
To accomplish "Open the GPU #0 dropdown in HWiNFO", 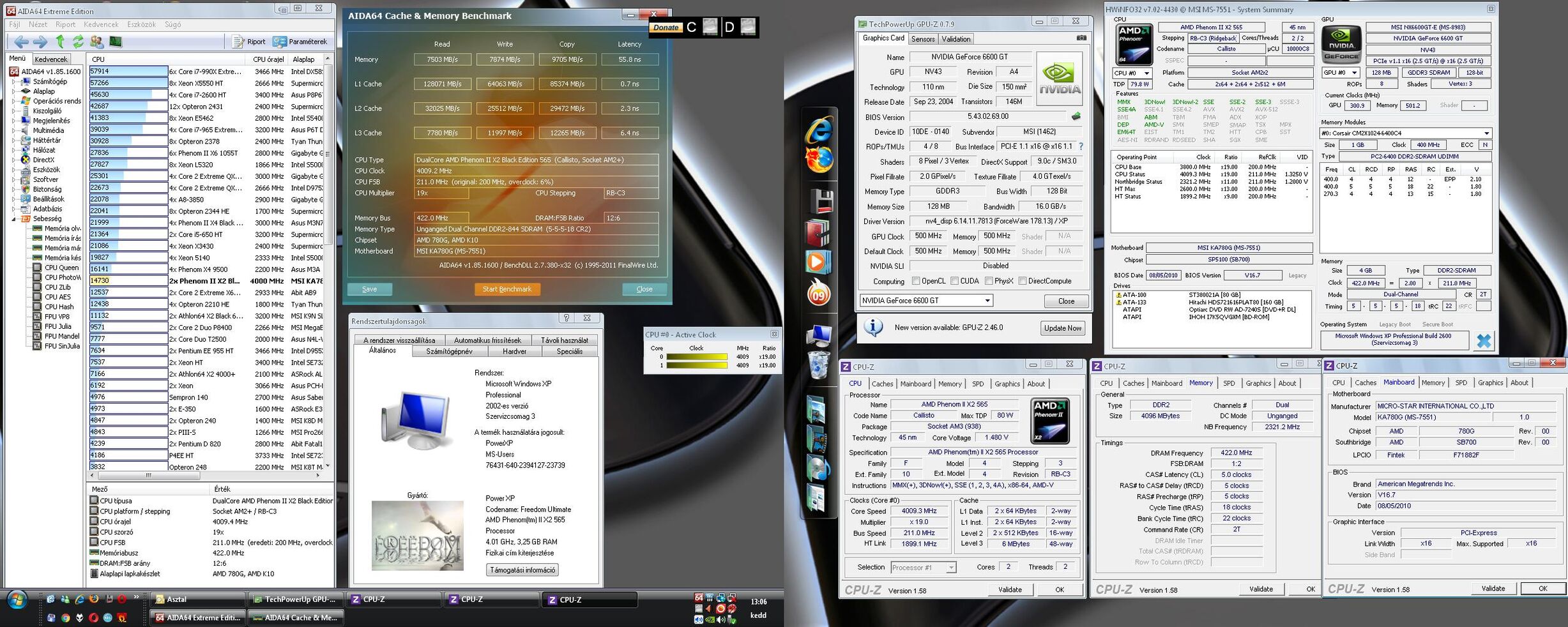I will (1341, 73).
